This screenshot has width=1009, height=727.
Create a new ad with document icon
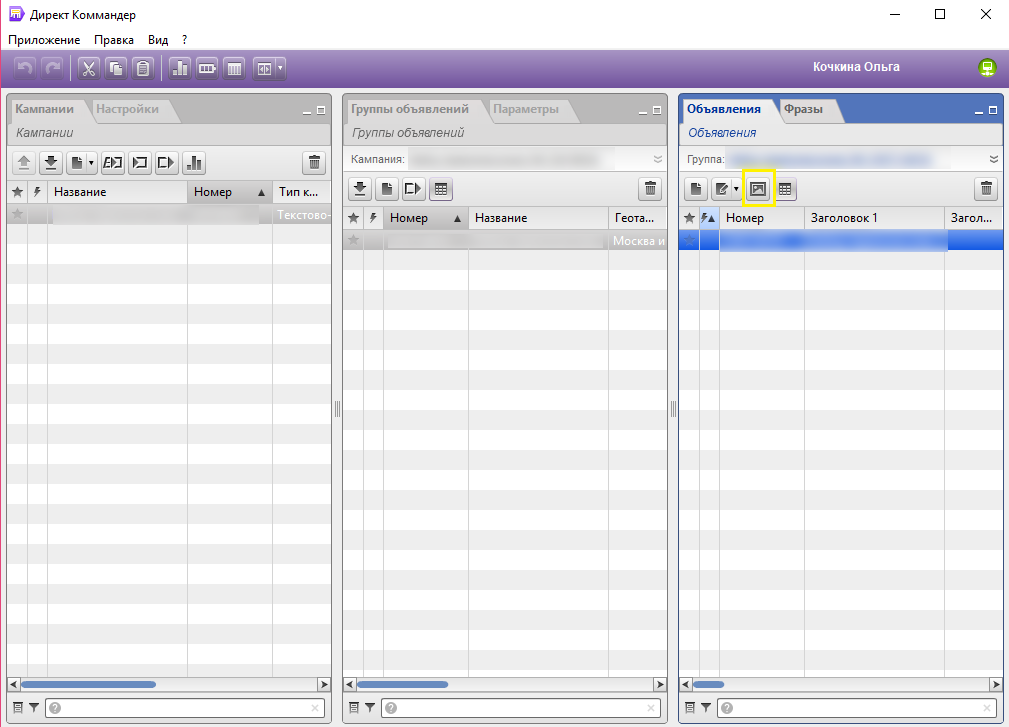[x=696, y=189]
